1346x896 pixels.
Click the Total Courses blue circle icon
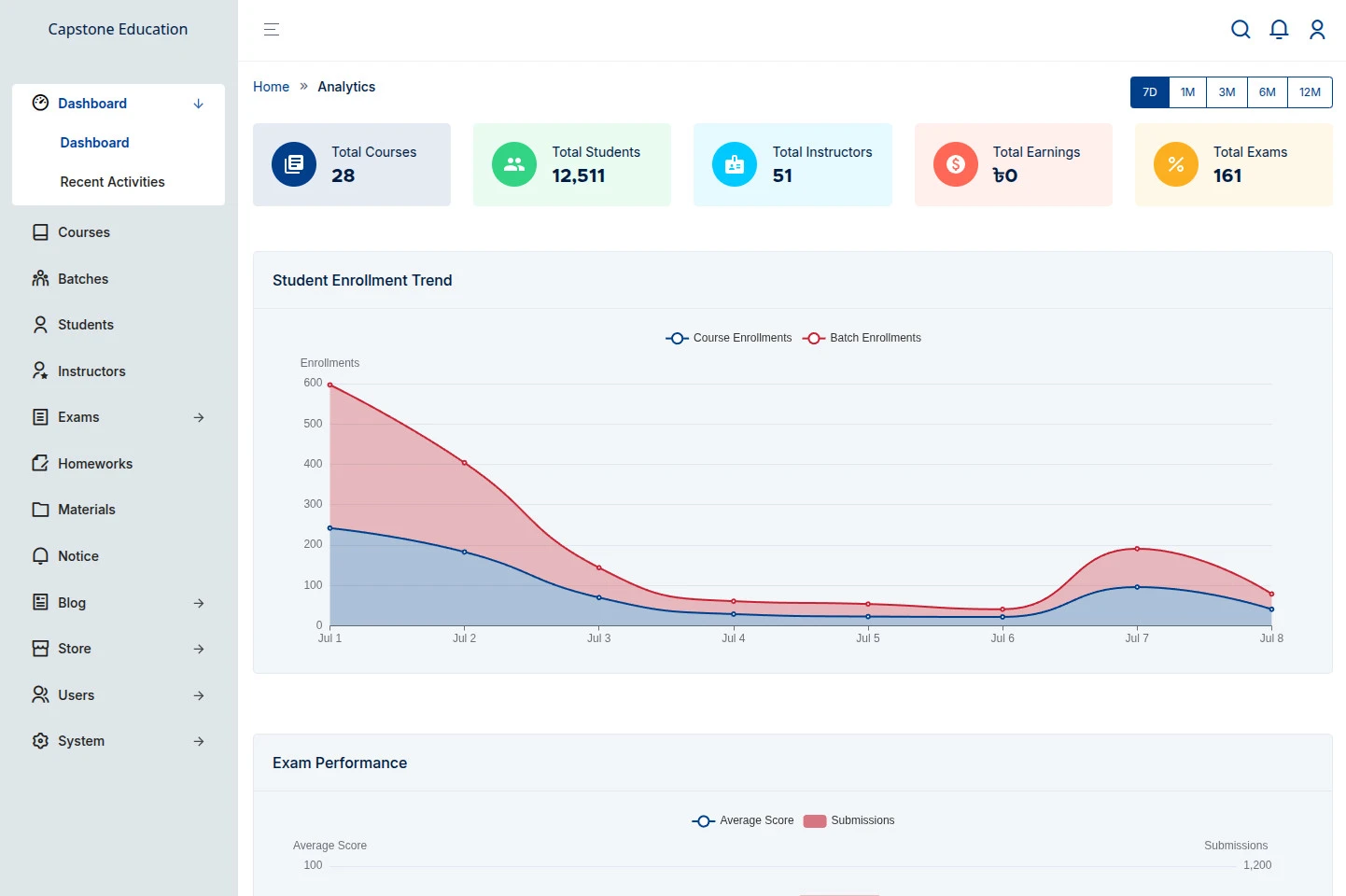pyautogui.click(x=294, y=164)
